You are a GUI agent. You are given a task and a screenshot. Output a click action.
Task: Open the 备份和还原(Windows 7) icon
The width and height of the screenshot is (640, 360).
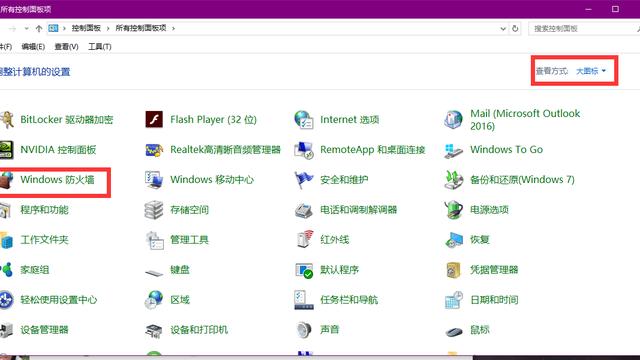(453, 180)
